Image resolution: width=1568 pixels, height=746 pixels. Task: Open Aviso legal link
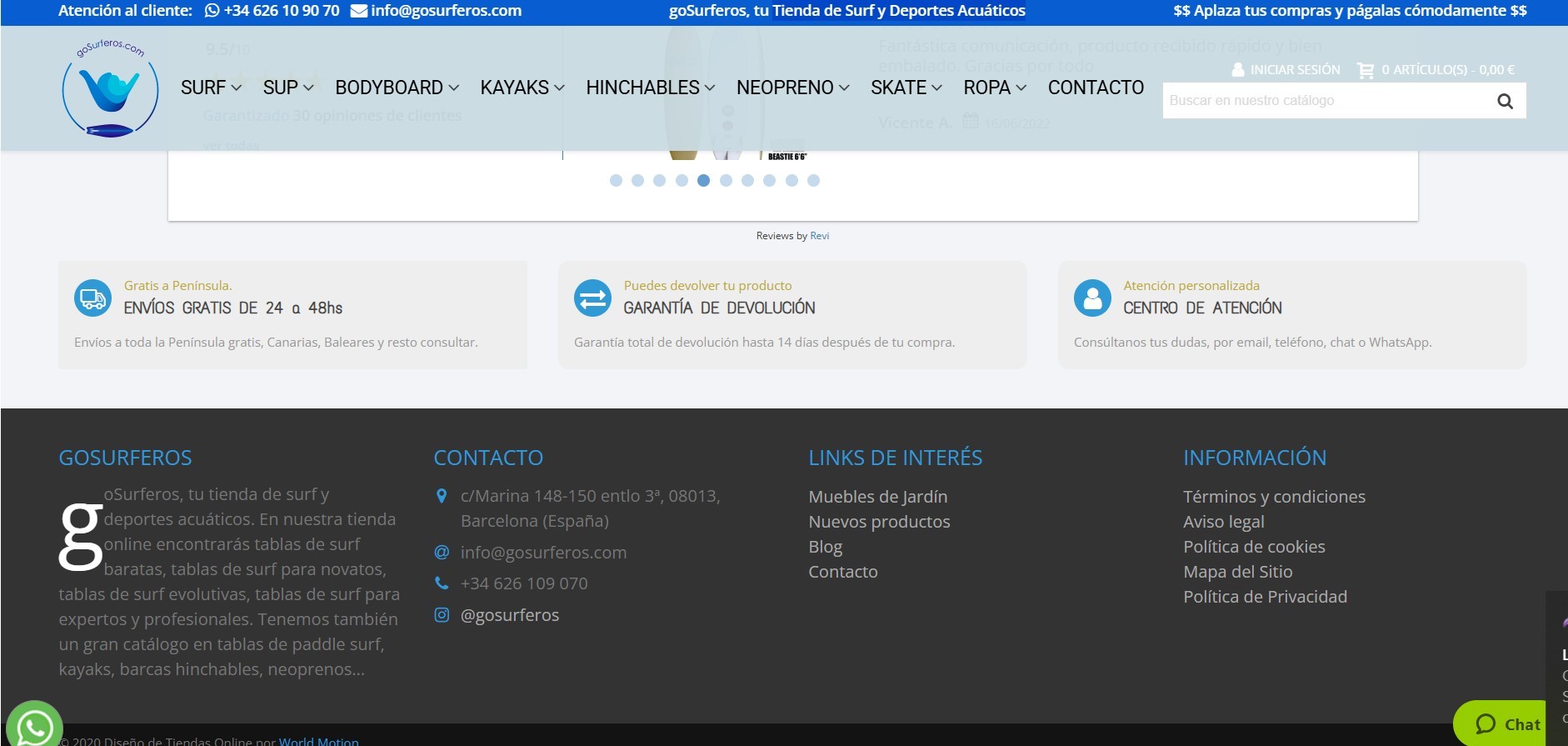(x=1223, y=522)
